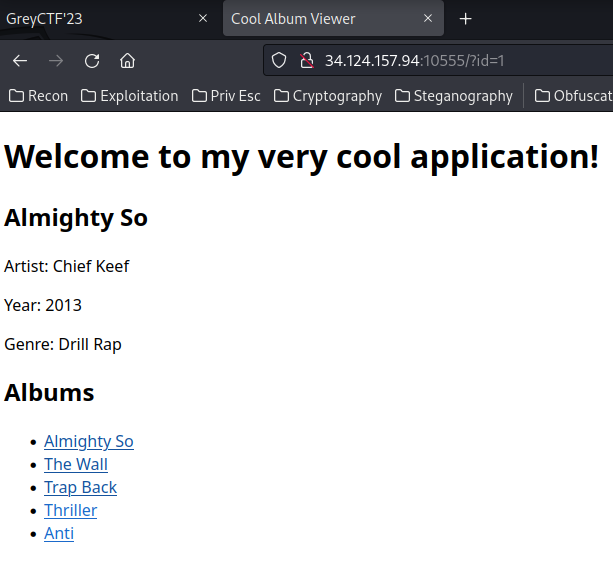Open the browser home page

tap(127, 61)
